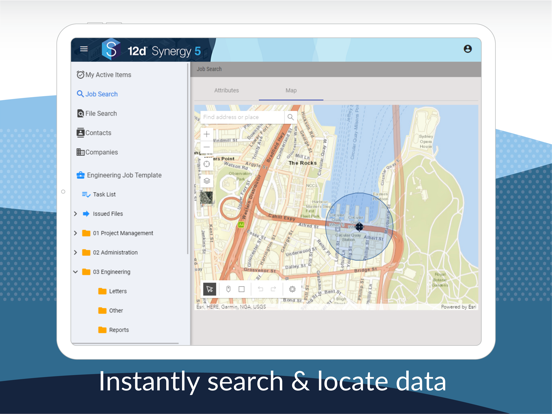Click the Reports folder icon
552x414 pixels.
point(102,330)
